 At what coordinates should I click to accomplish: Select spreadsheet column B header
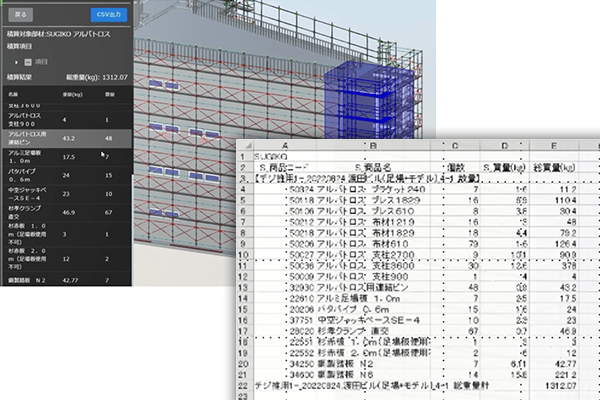point(373,146)
